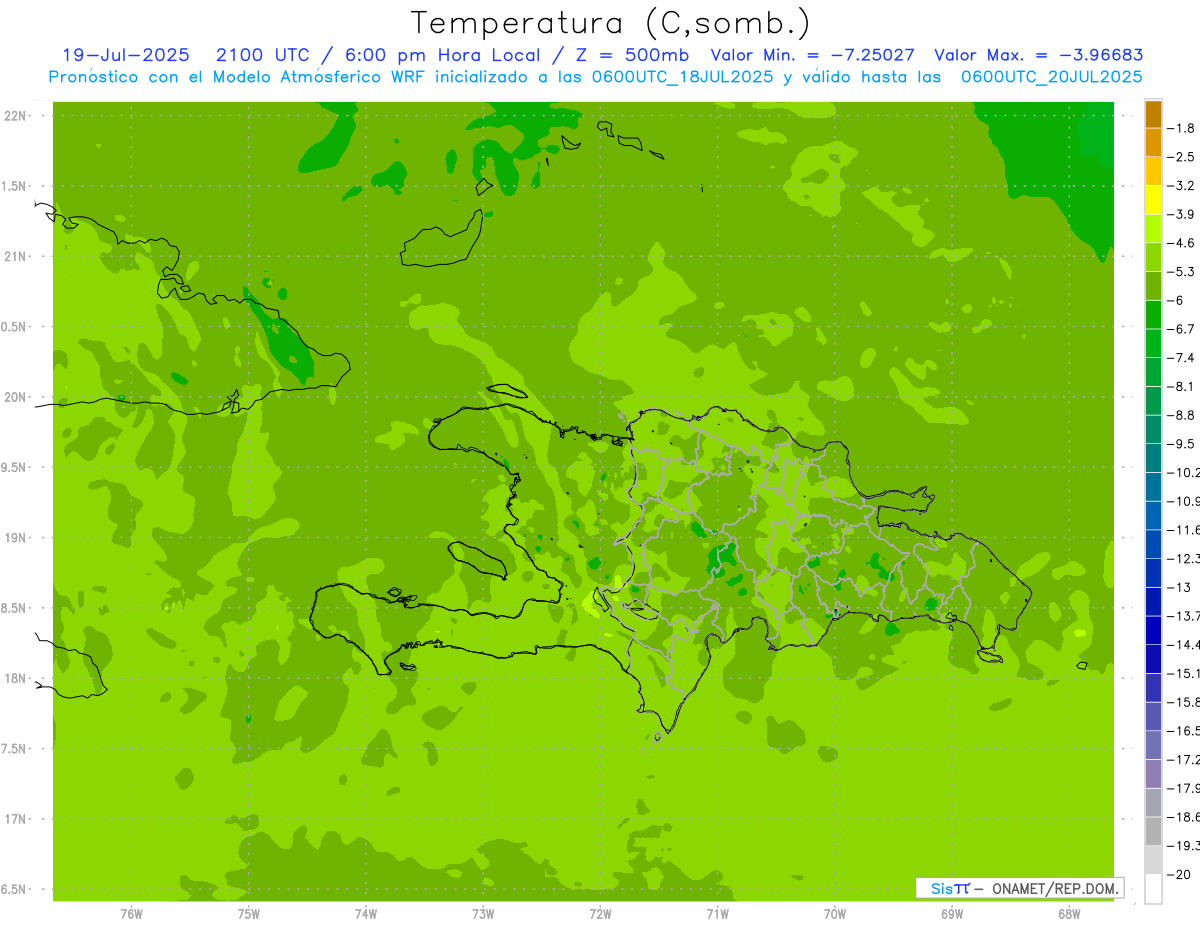Click the orange legend band between -1.8 and -2.5

pos(1153,143)
